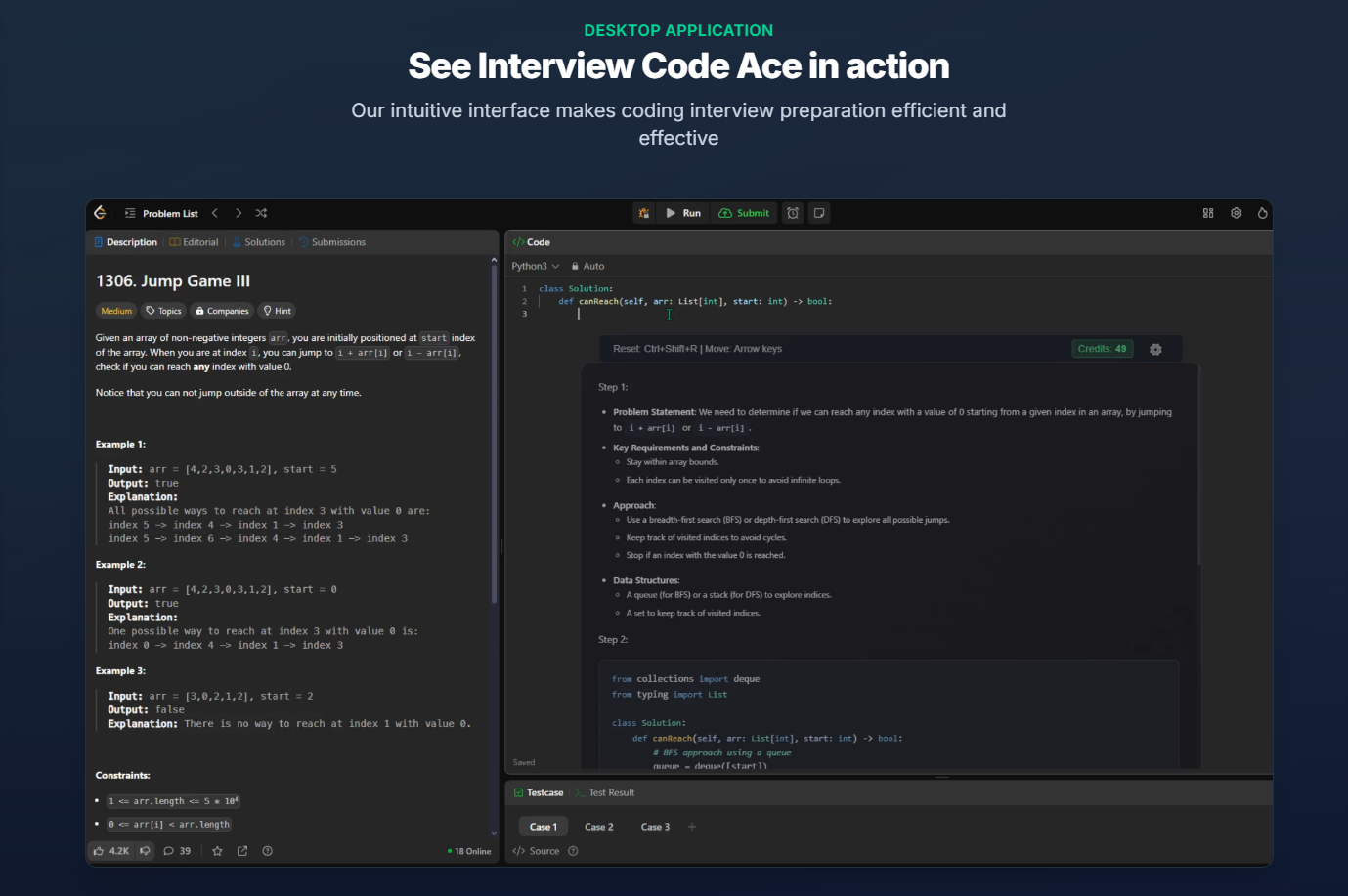Click the Source link
This screenshot has height=896, width=1348.
tap(537, 851)
